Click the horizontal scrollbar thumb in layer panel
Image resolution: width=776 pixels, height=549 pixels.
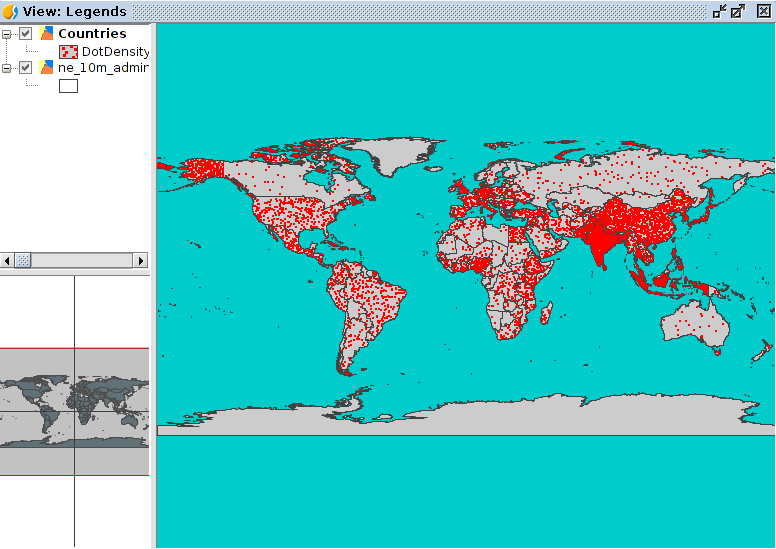pyautogui.click(x=23, y=260)
